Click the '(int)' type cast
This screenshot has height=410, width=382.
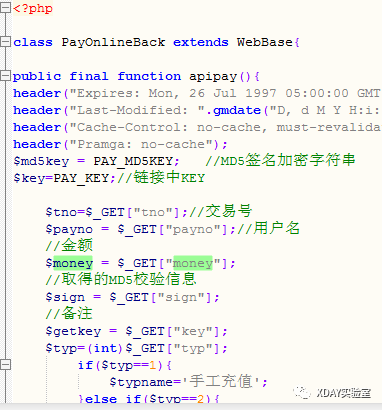tap(105, 348)
